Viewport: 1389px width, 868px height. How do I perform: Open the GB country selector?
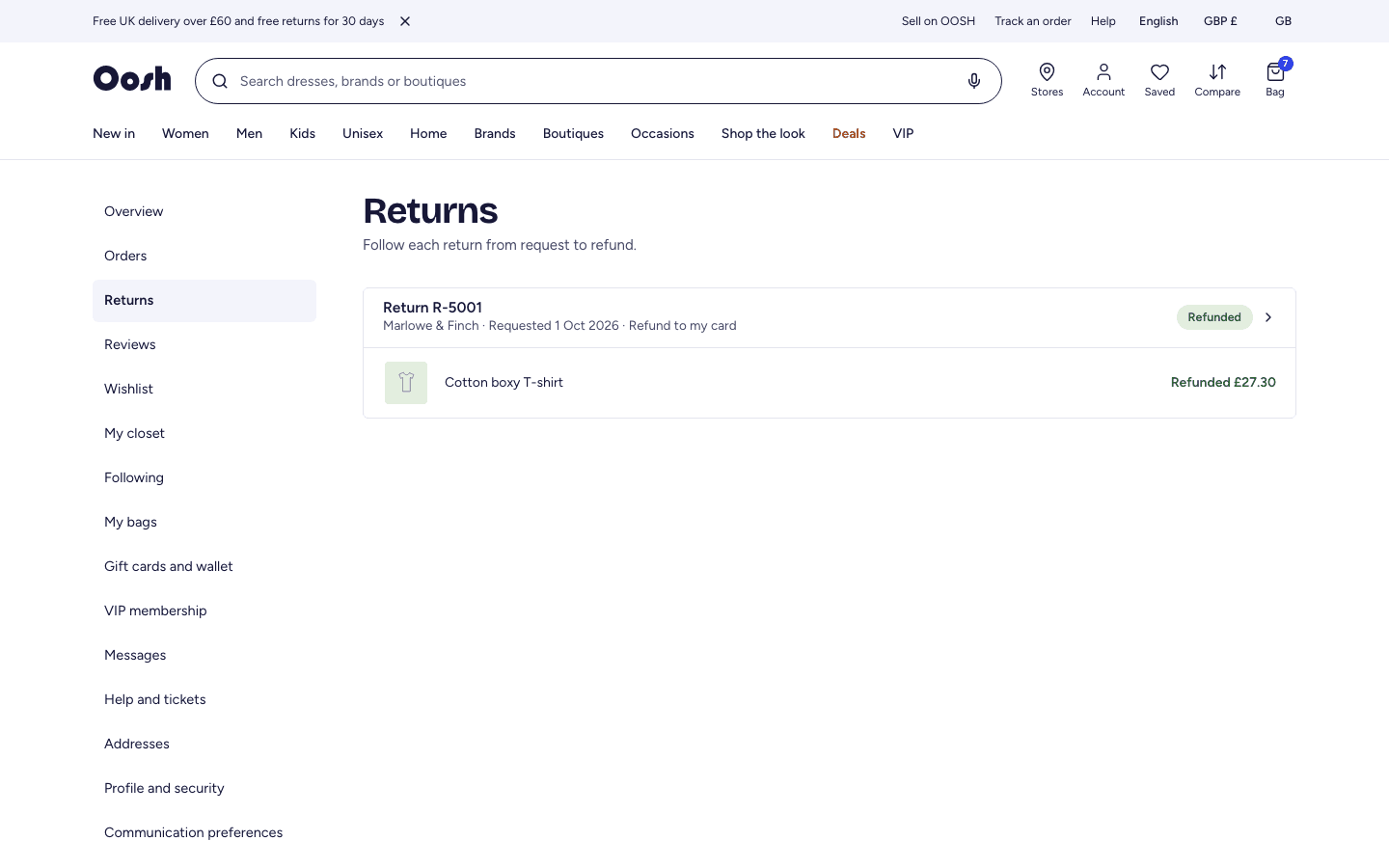[x=1283, y=21]
